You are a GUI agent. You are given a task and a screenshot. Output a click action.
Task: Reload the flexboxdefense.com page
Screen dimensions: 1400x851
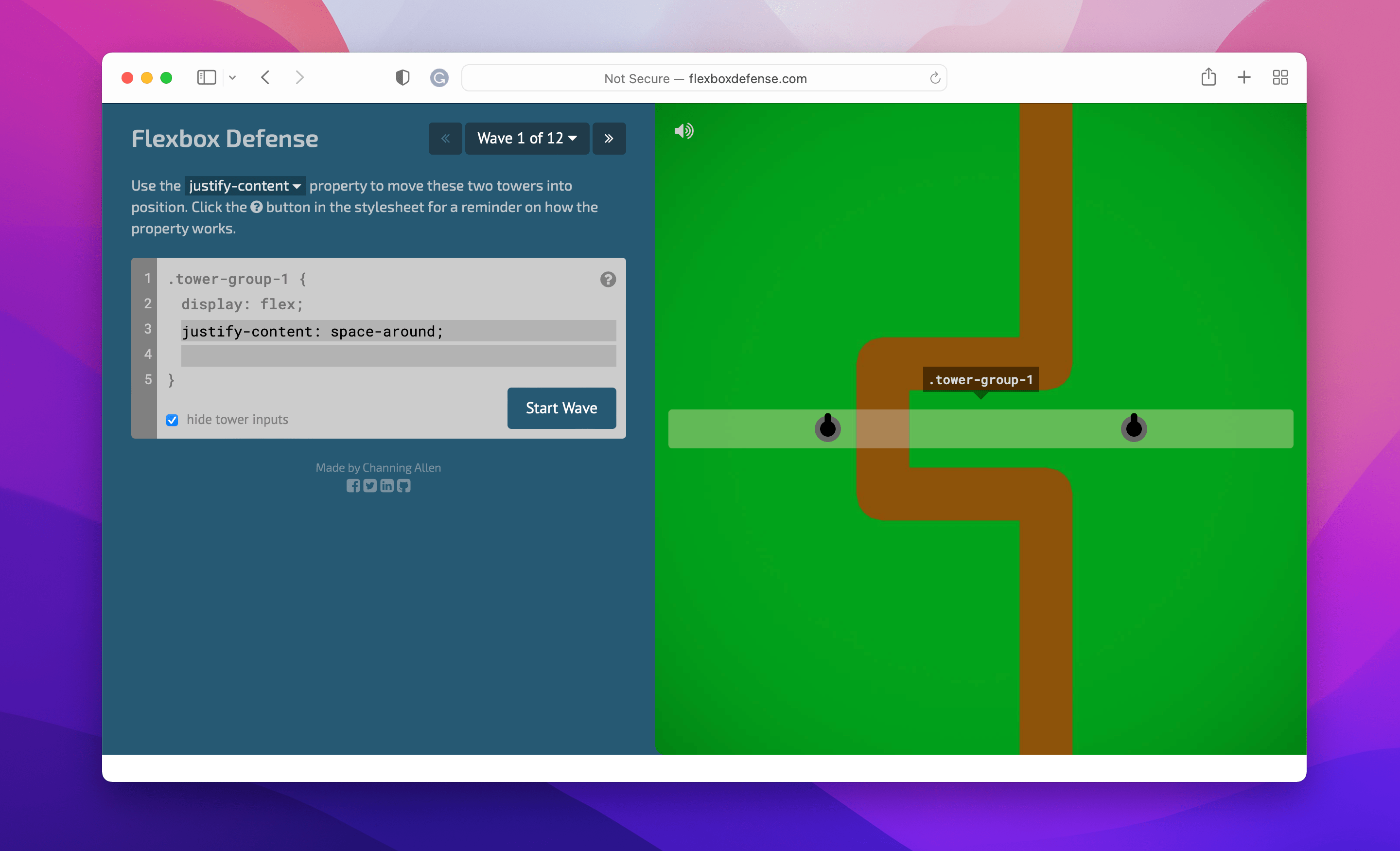click(934, 78)
